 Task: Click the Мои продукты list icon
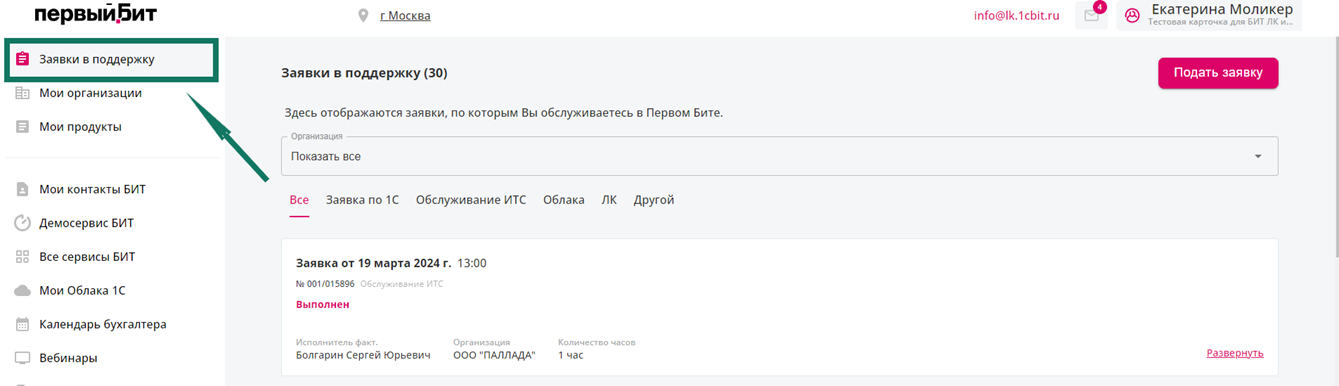coord(23,127)
